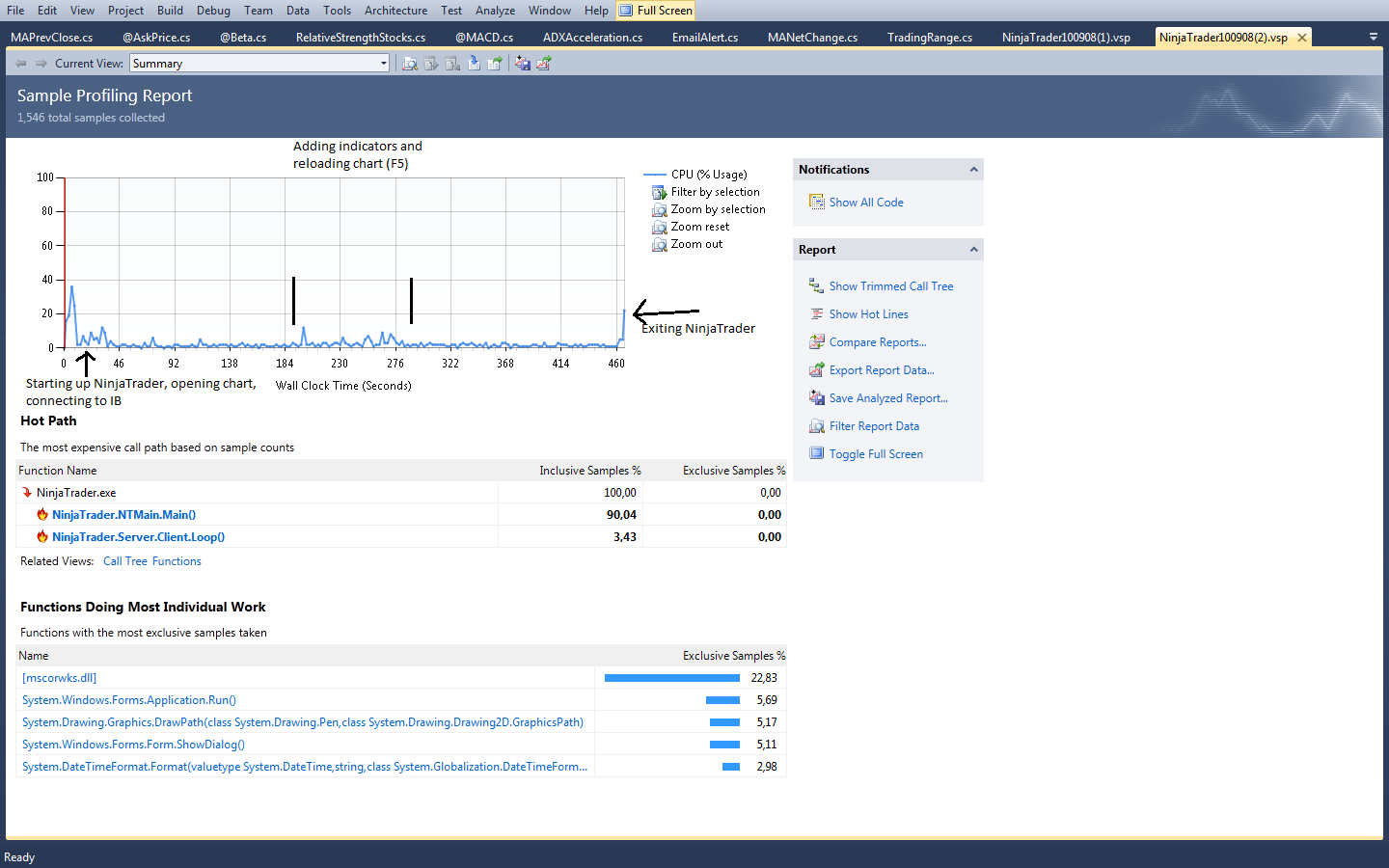
Task: Click the blue sample bar in the DateTimeFormat.Format row
Action: click(x=731, y=767)
